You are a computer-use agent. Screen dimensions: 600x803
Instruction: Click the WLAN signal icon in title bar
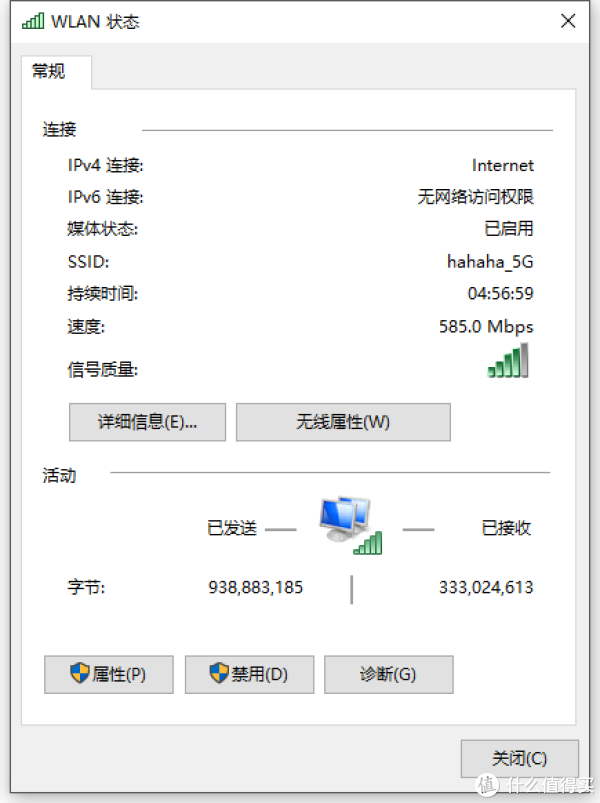coord(33,21)
